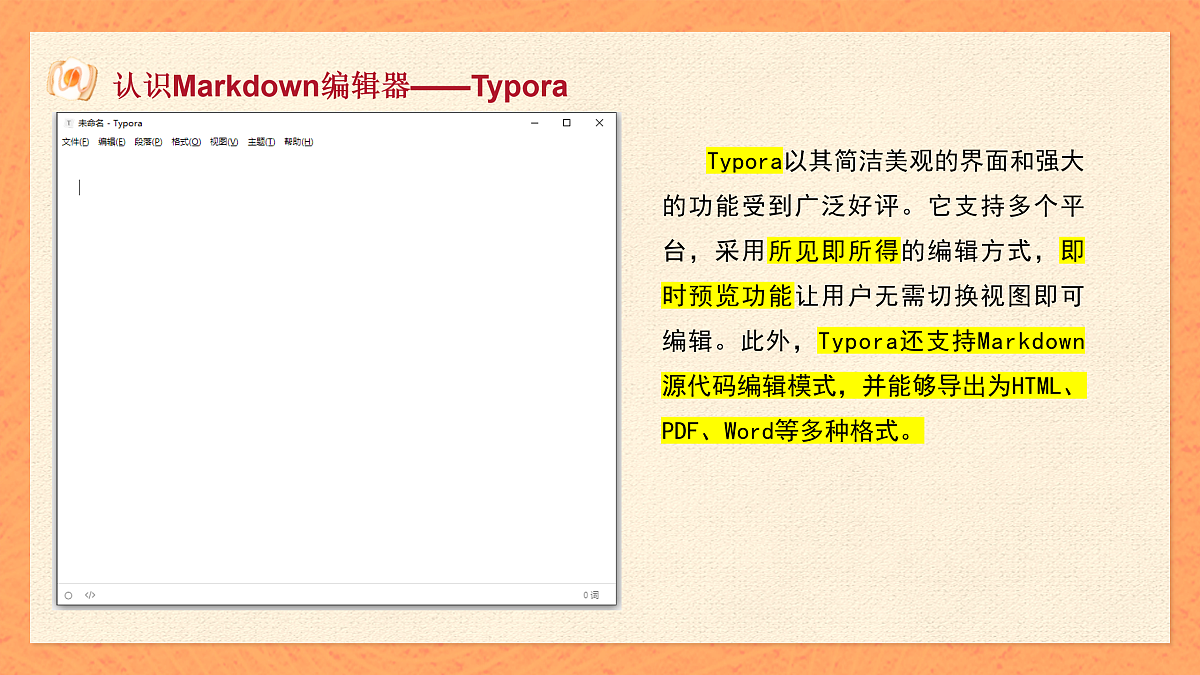
Task: Open the 段落(P) menu
Action: pos(148,142)
